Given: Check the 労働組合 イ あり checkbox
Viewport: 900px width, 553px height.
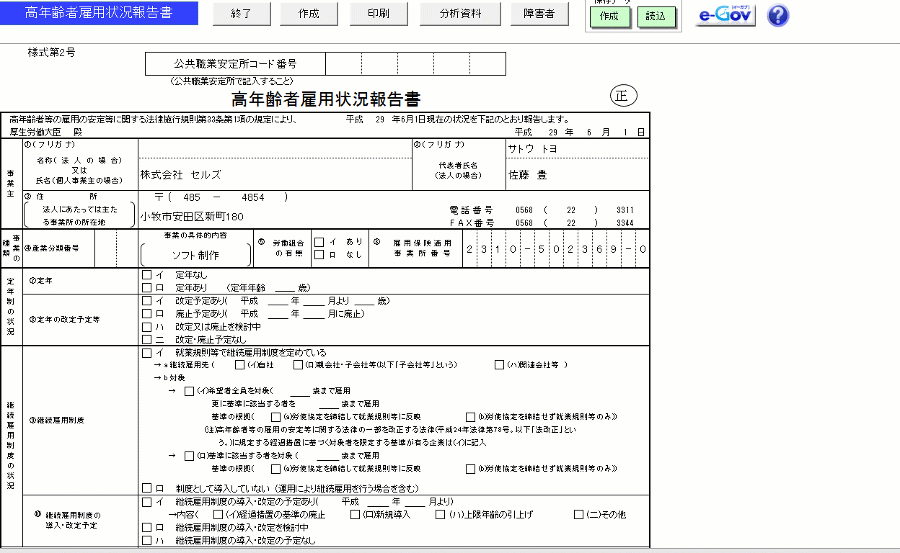Looking at the screenshot, I should pyautogui.click(x=319, y=242).
